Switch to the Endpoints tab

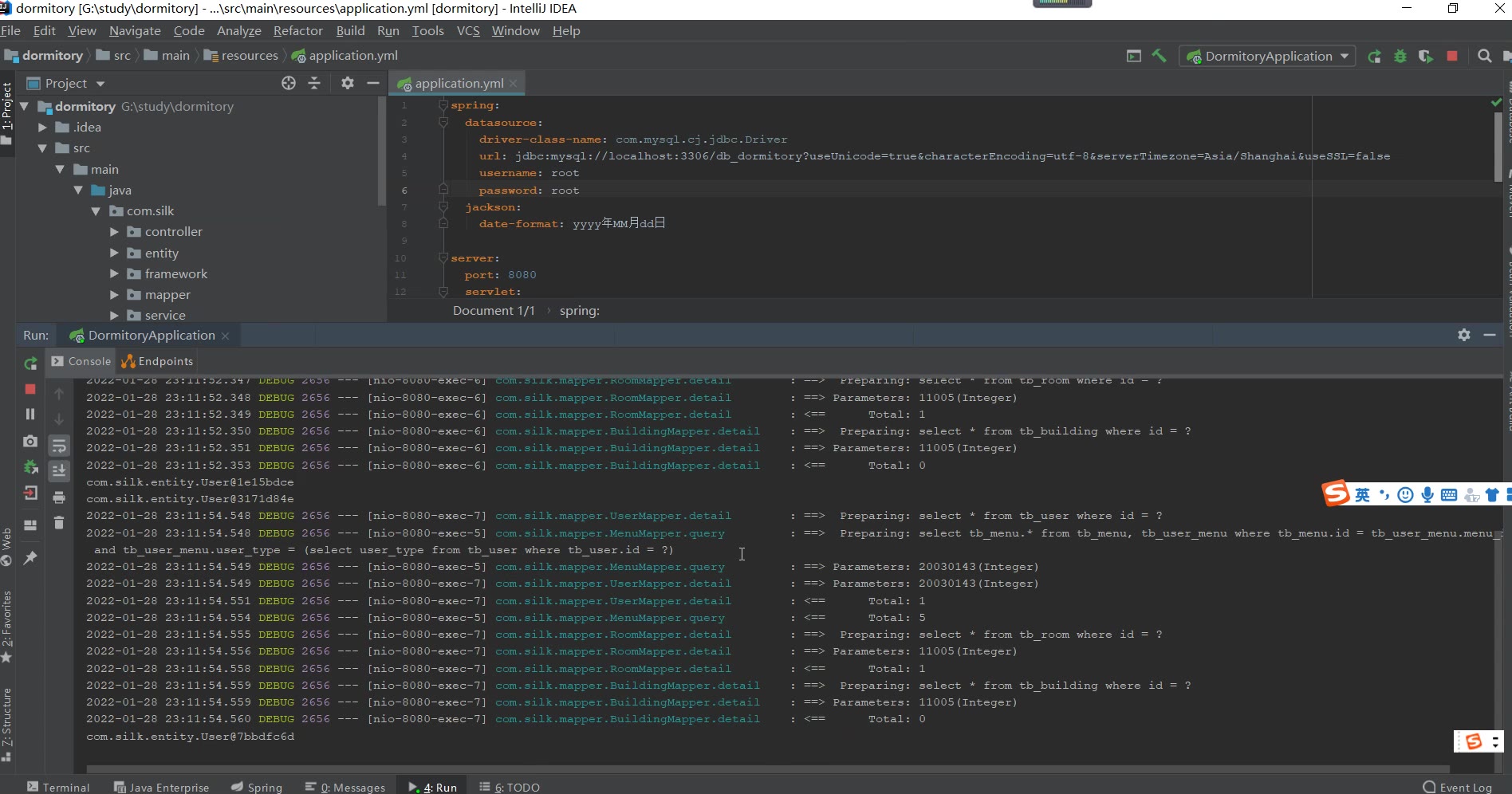coord(157,362)
